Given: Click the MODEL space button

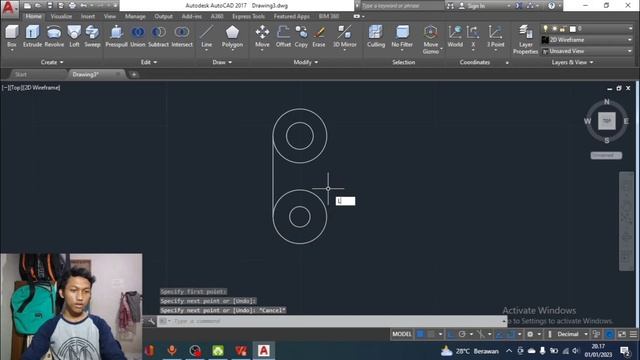Looking at the screenshot, I should point(402,334).
